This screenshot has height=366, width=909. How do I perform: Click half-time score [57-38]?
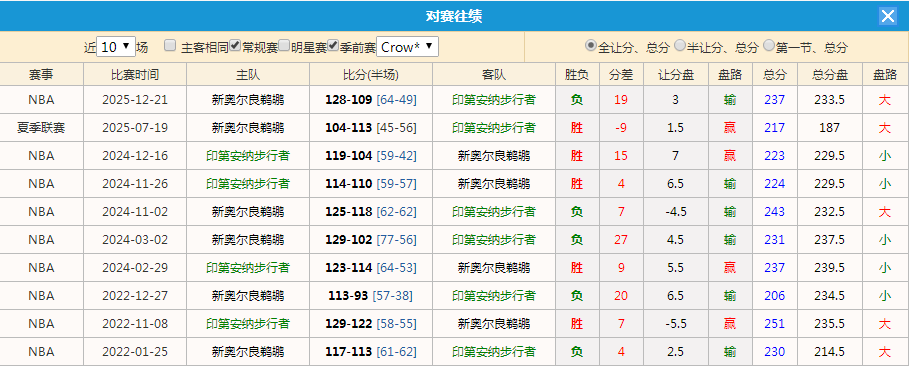pyautogui.click(x=392, y=296)
